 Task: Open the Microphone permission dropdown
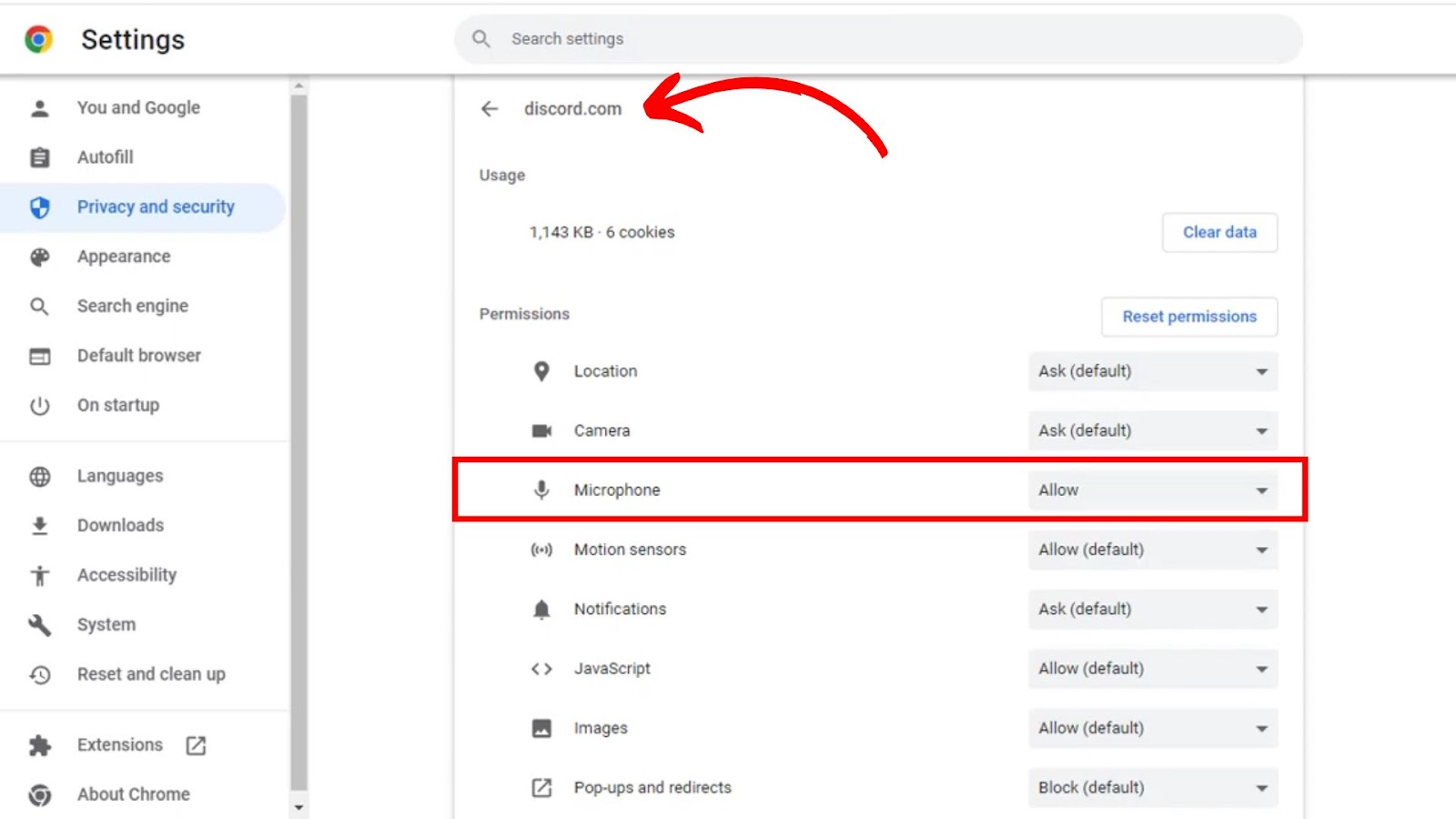1152,490
